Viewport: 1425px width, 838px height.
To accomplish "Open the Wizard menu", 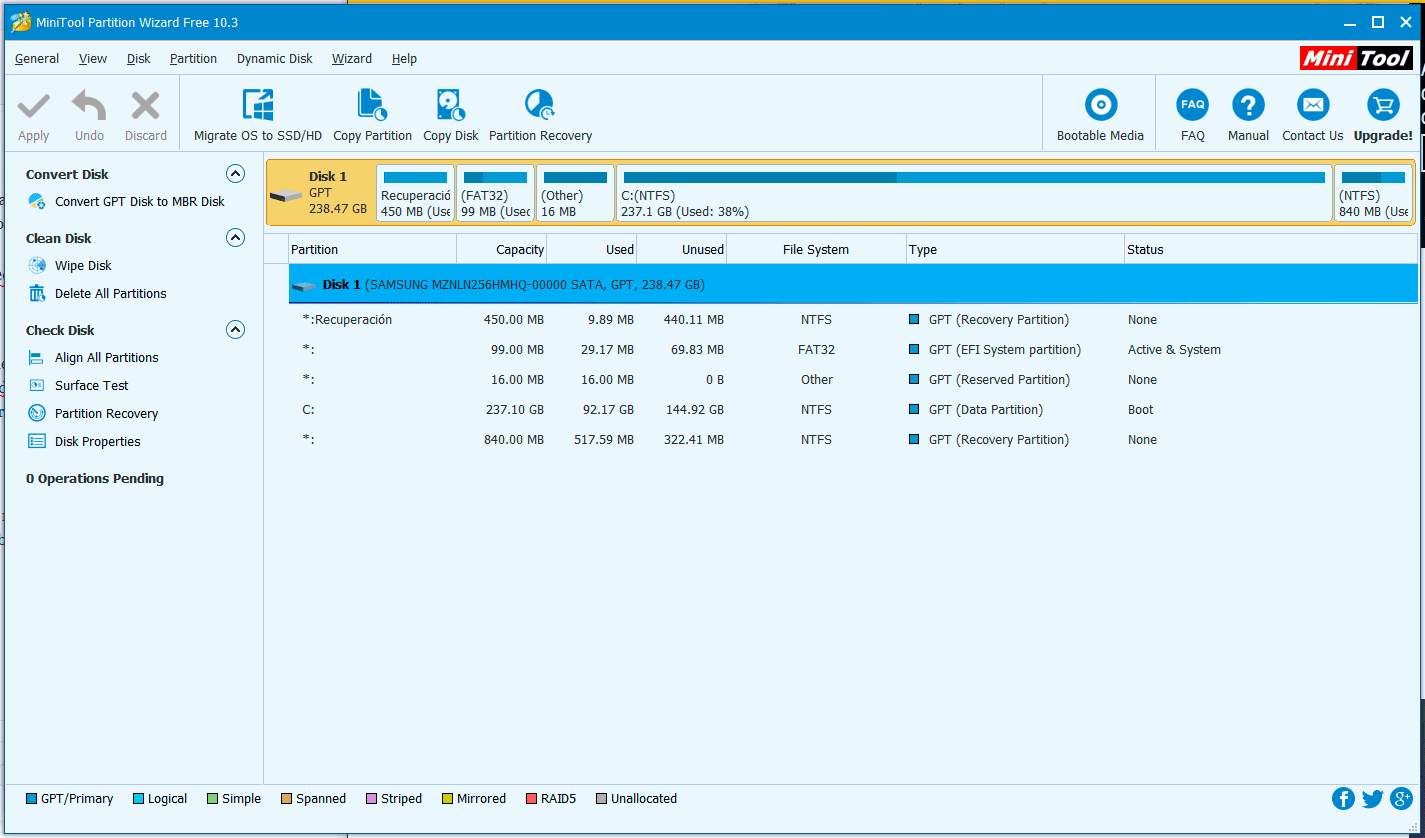I will coord(352,59).
